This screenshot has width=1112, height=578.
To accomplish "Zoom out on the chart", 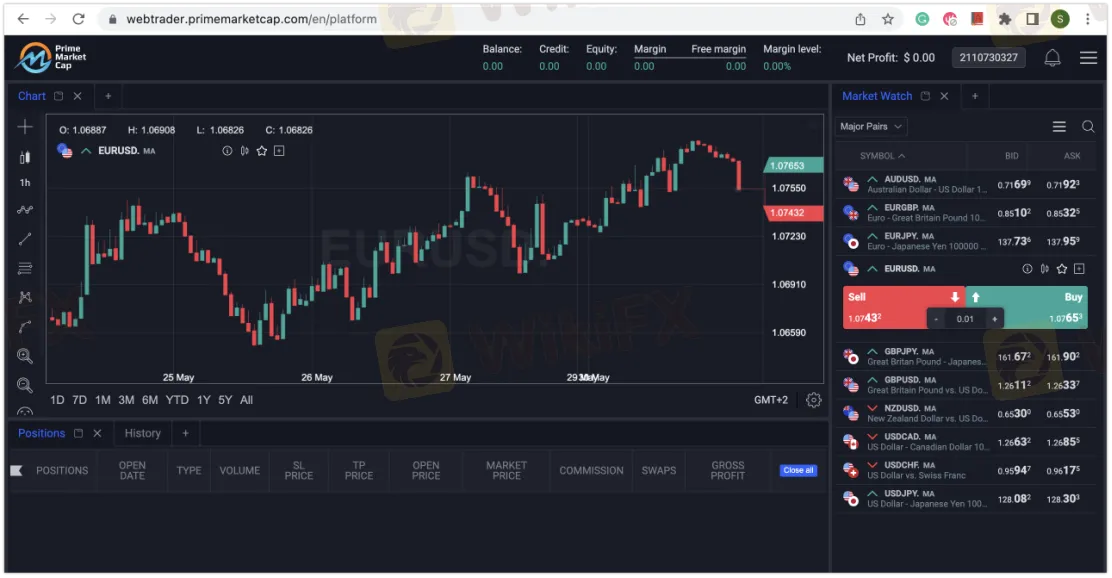I will 25,385.
